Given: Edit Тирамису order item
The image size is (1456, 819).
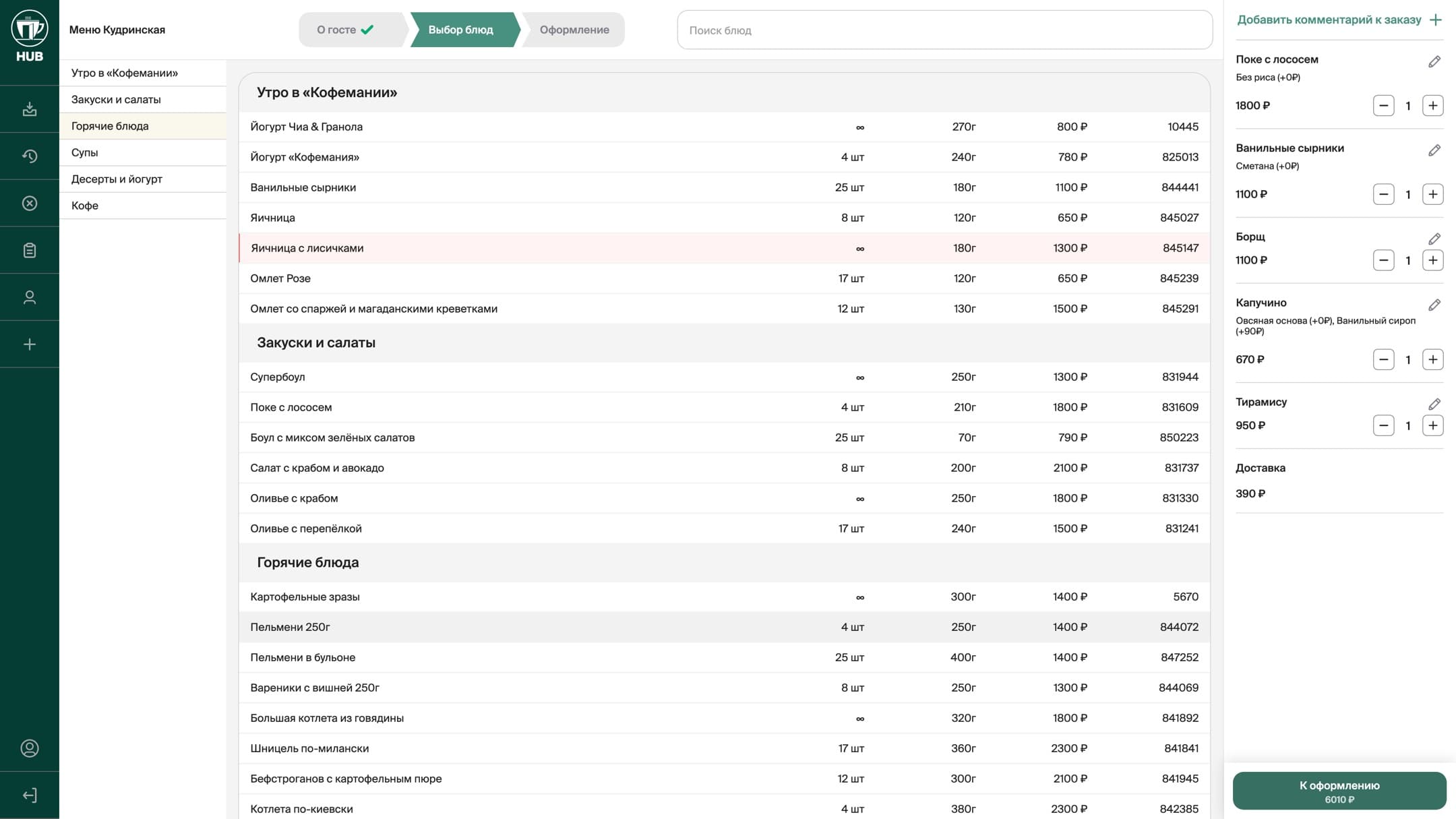Looking at the screenshot, I should [1434, 404].
